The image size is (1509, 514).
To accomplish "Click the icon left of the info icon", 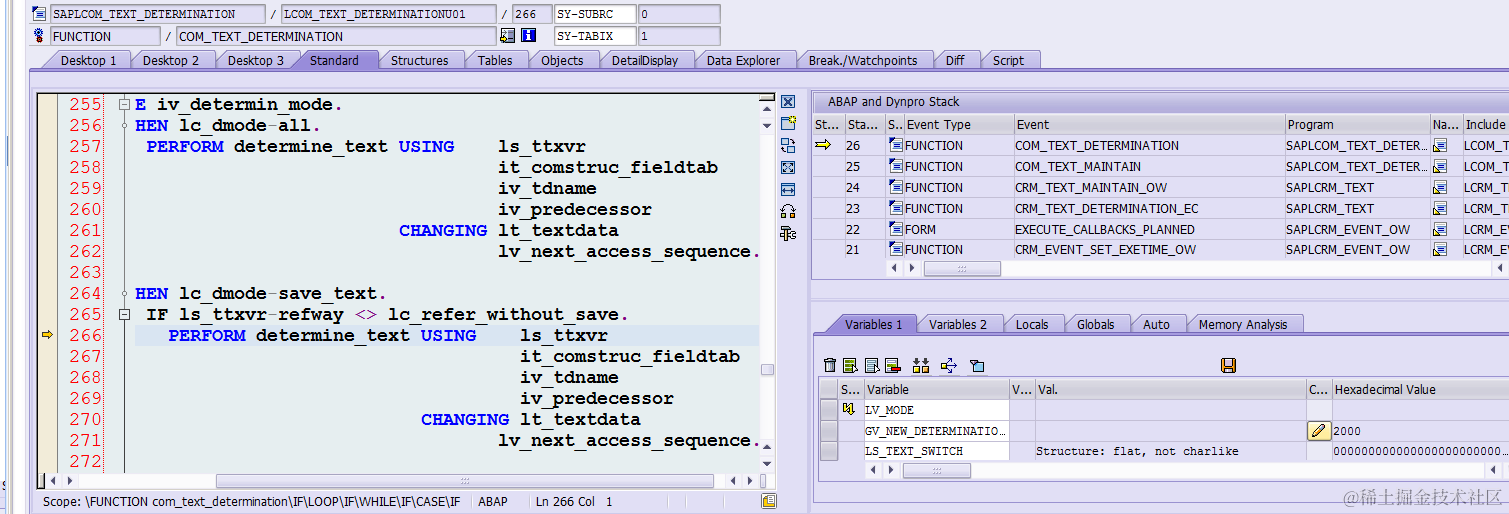I will [507, 36].
